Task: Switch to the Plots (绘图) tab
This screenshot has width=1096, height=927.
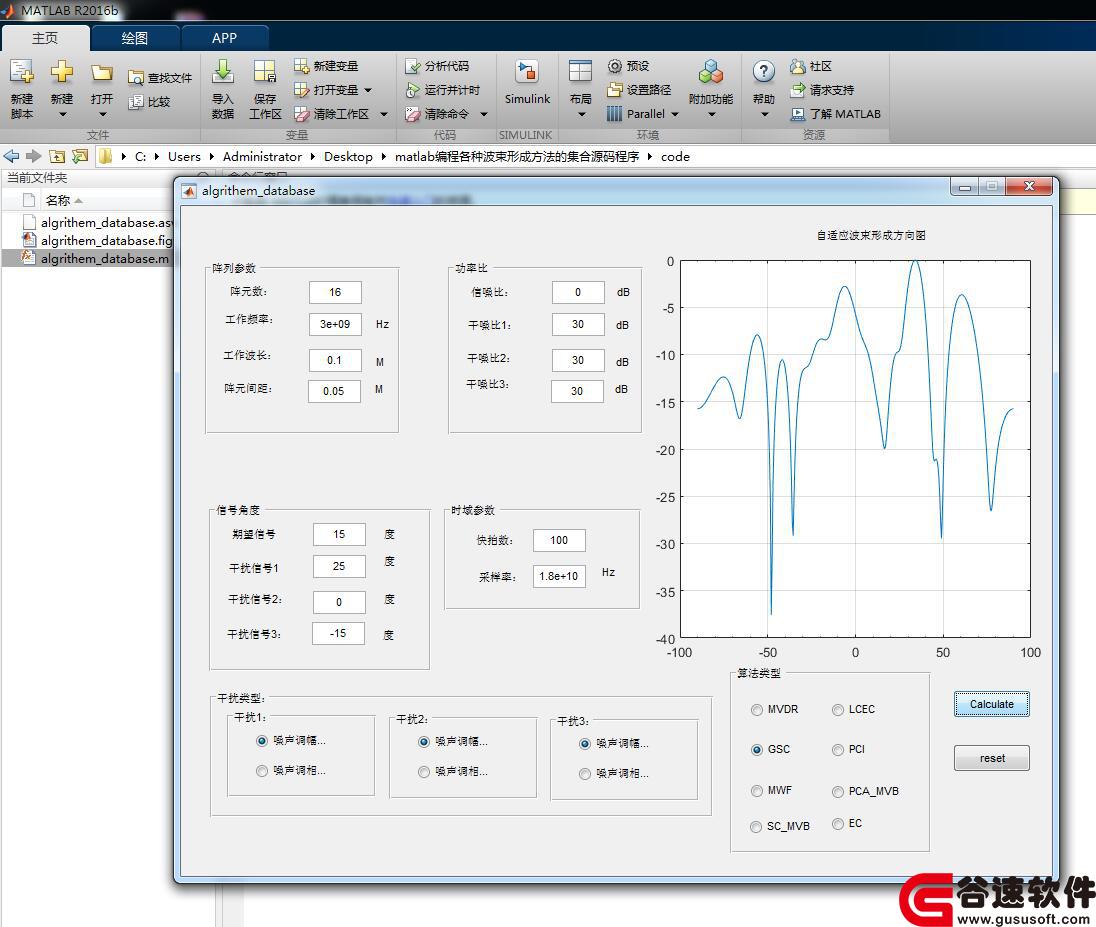Action: coord(135,38)
